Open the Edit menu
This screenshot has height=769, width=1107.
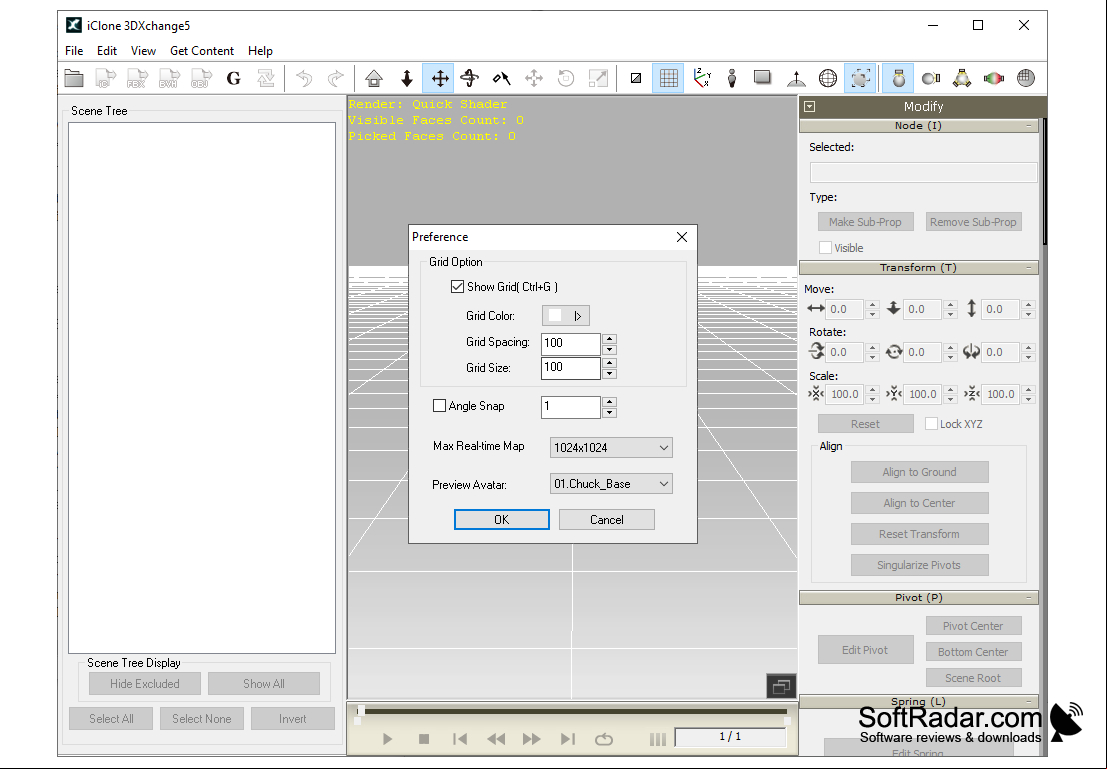pyautogui.click(x=107, y=51)
